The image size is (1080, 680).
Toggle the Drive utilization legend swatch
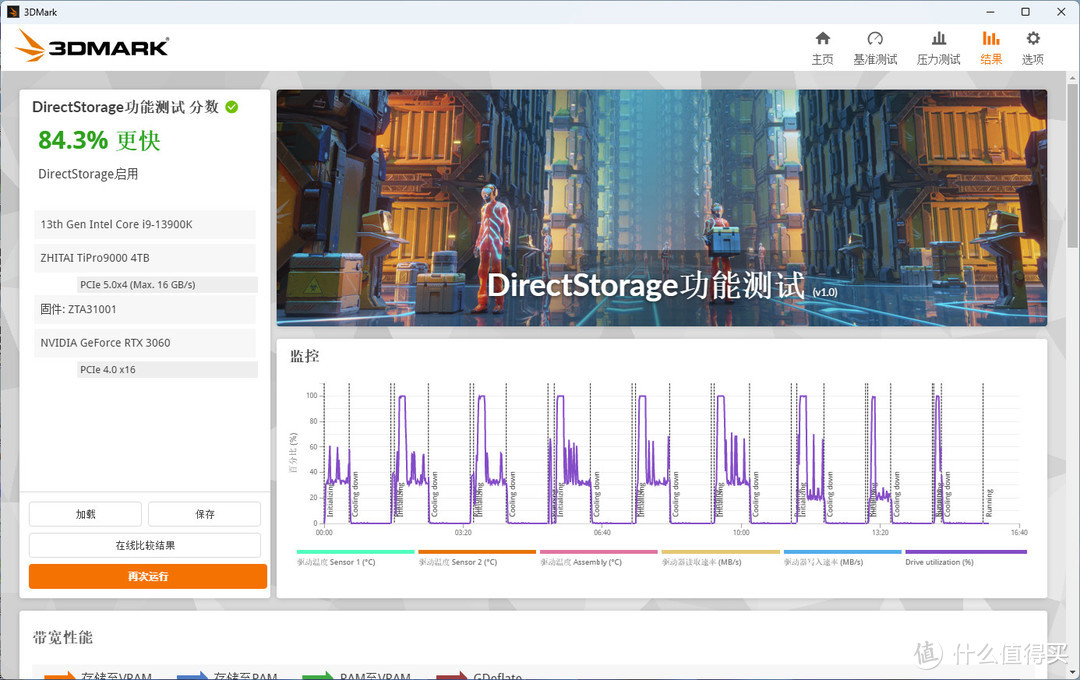click(x=966, y=552)
